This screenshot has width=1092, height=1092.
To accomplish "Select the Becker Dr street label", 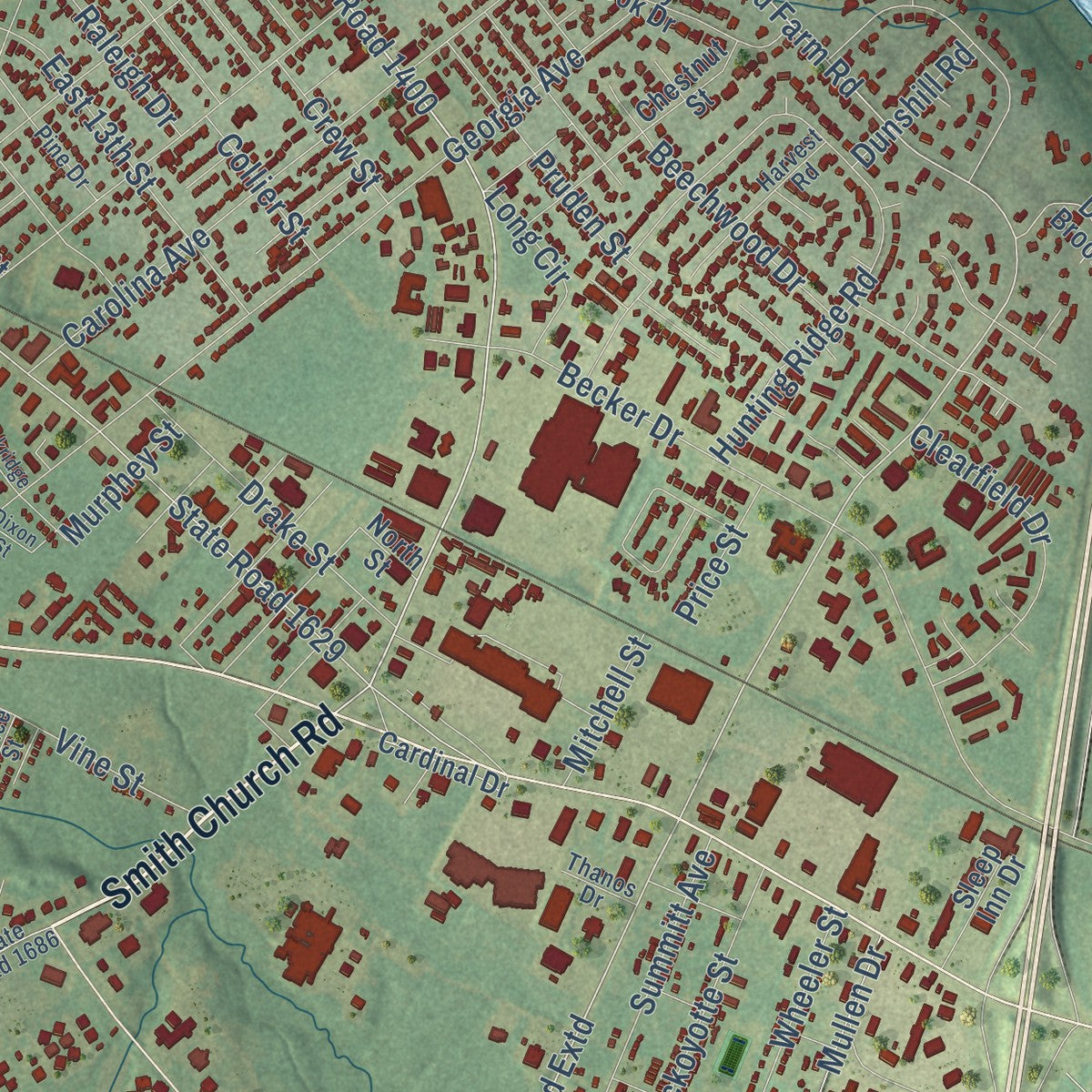I will pyautogui.click(x=621, y=404).
